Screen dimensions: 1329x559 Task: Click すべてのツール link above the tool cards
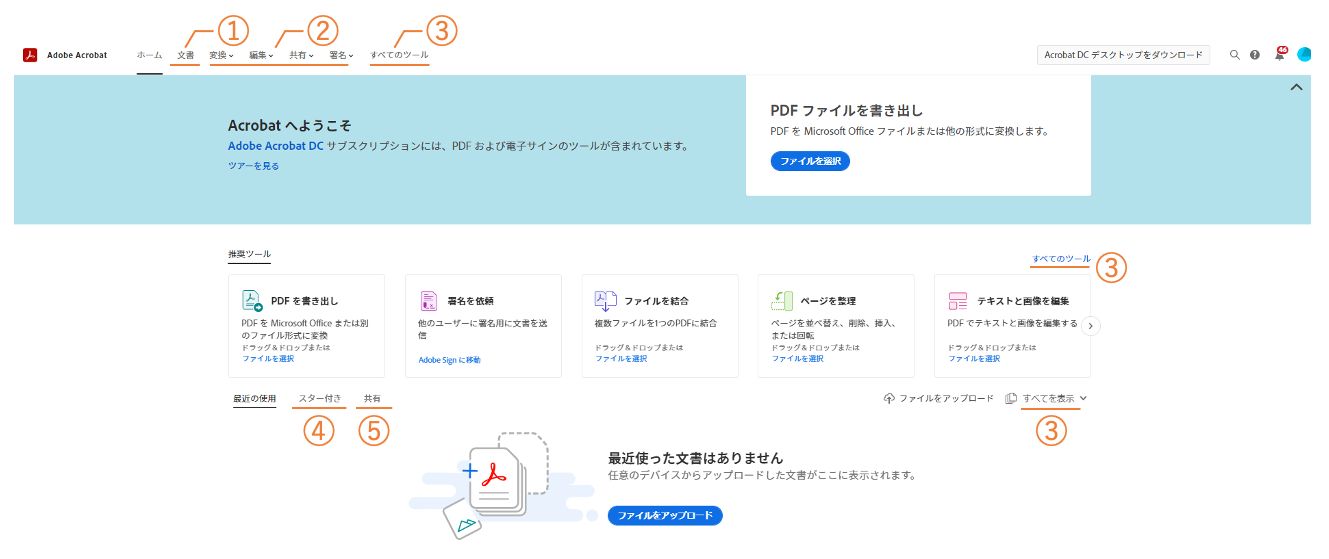pos(1062,259)
